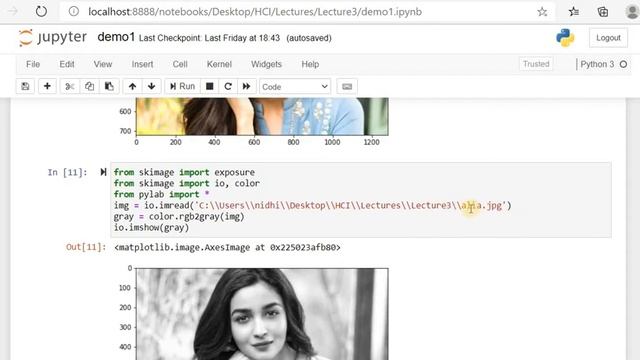Click the Last Checkpoint status text
Viewport: 640px width, 360px height.
tap(209, 38)
